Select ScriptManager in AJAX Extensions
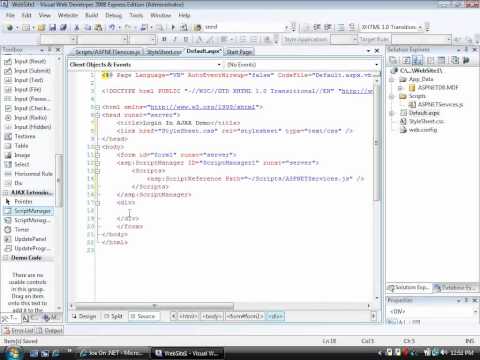Image resolution: width=480 pixels, height=360 pixels. pos(28,211)
